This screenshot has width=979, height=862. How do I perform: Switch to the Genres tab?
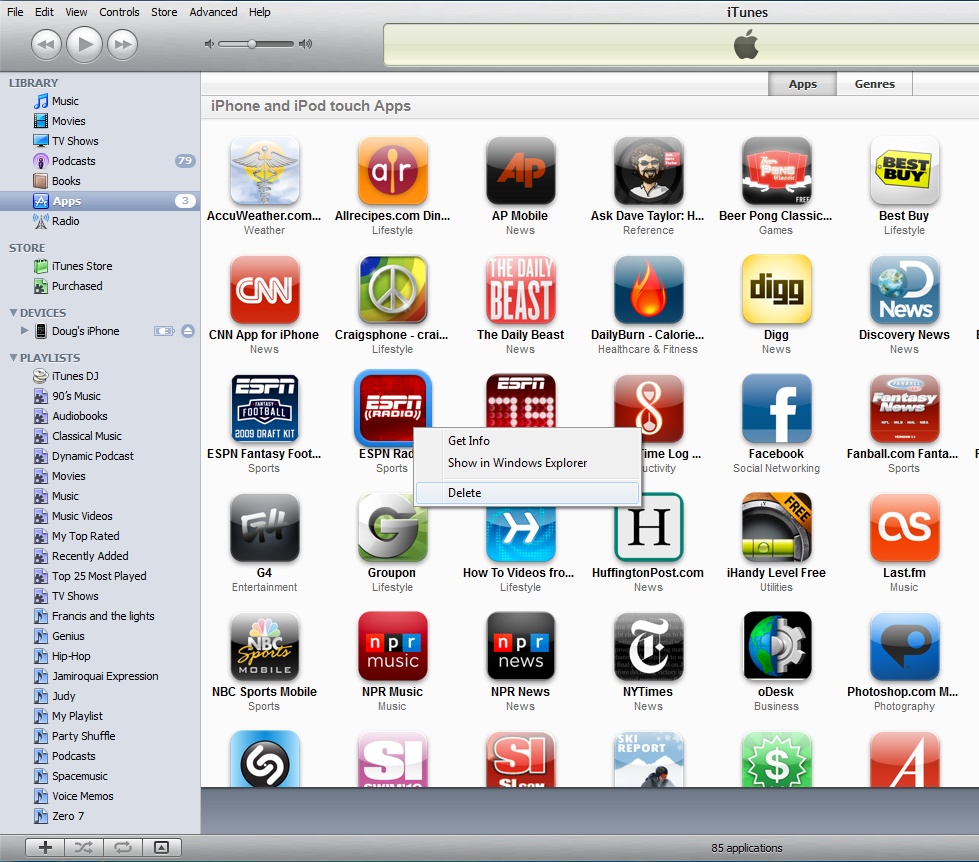[x=875, y=84]
